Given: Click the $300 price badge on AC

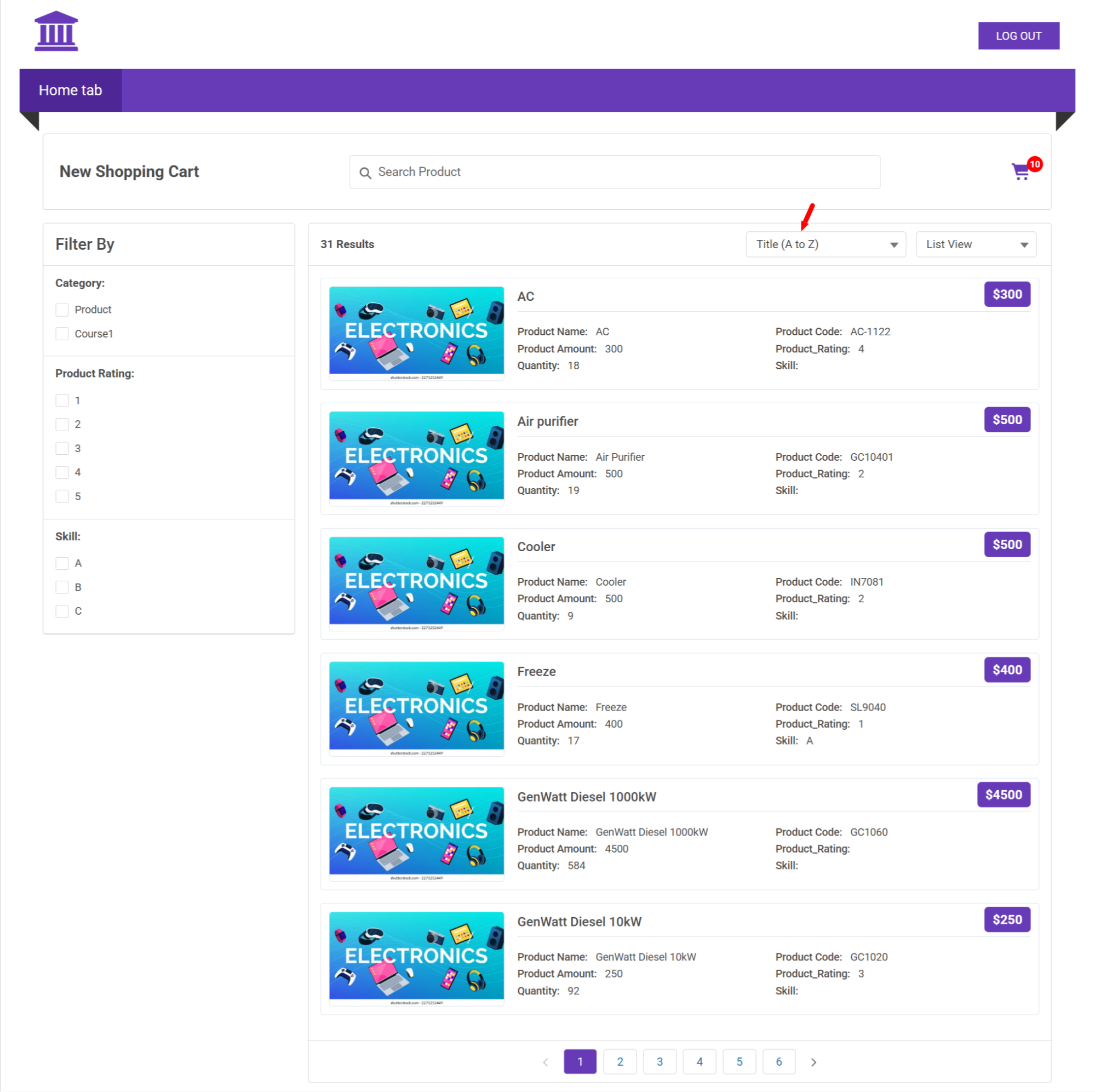Looking at the screenshot, I should pyautogui.click(x=1007, y=294).
